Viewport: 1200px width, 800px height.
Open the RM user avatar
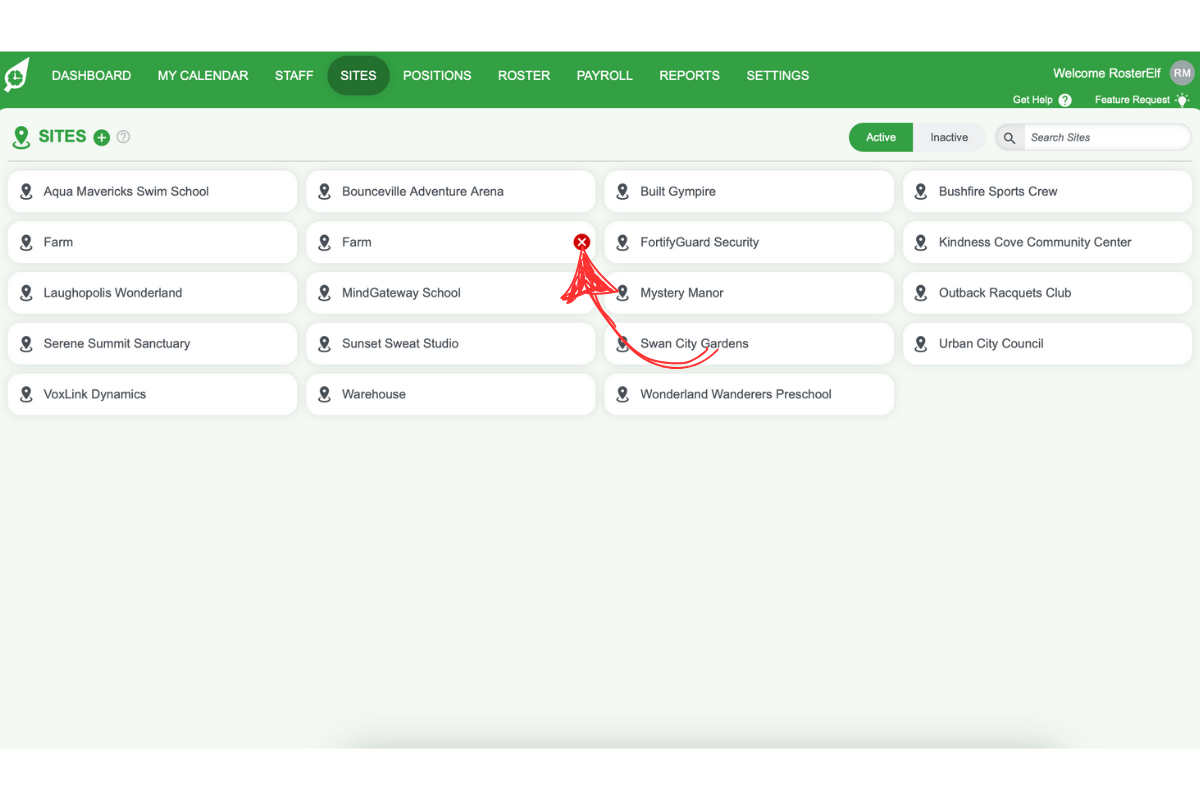pos(1182,73)
